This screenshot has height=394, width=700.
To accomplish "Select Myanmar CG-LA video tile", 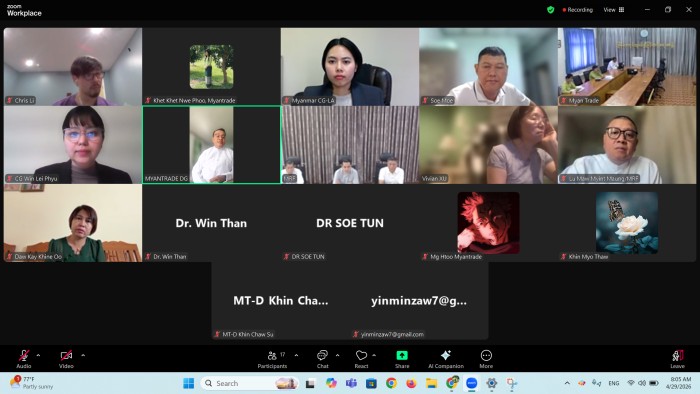I will (350, 66).
